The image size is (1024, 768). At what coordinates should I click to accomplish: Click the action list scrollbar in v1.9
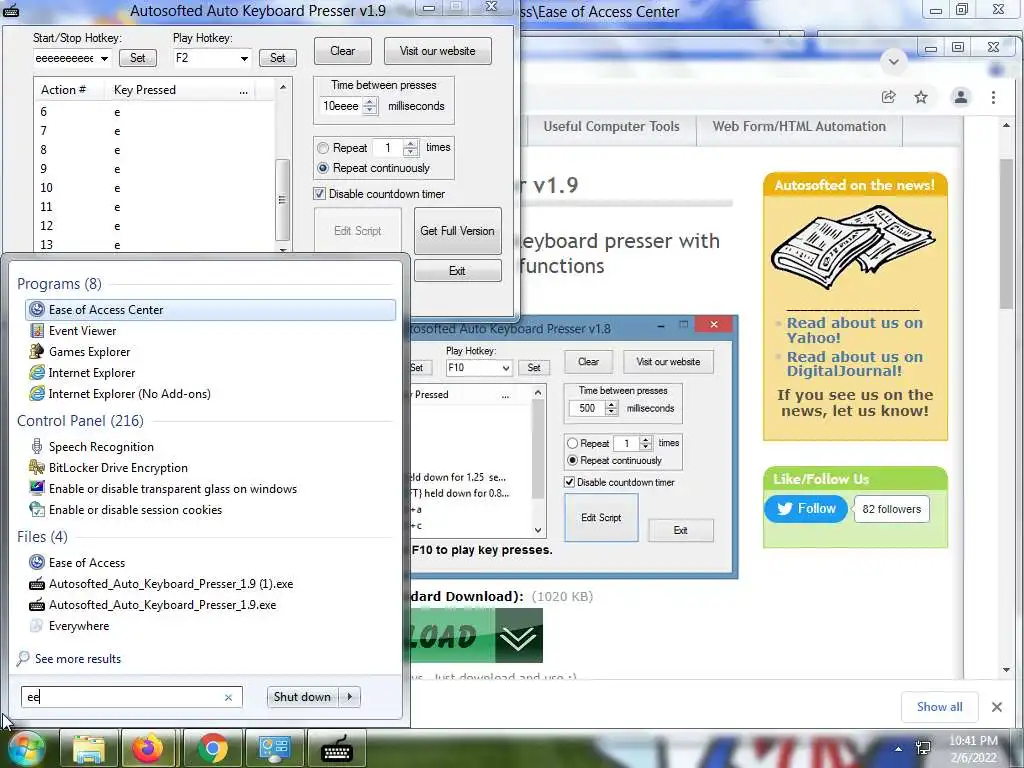pos(283,200)
